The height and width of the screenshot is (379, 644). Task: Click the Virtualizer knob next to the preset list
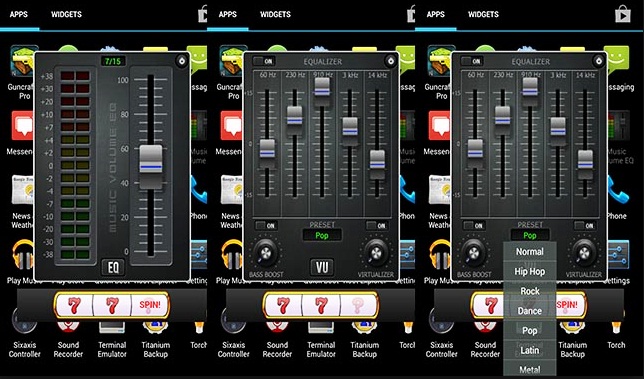pyautogui.click(x=584, y=252)
